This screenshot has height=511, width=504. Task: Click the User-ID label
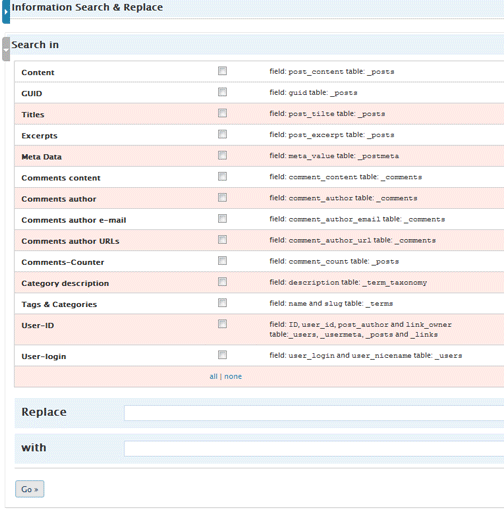pyautogui.click(x=38, y=325)
